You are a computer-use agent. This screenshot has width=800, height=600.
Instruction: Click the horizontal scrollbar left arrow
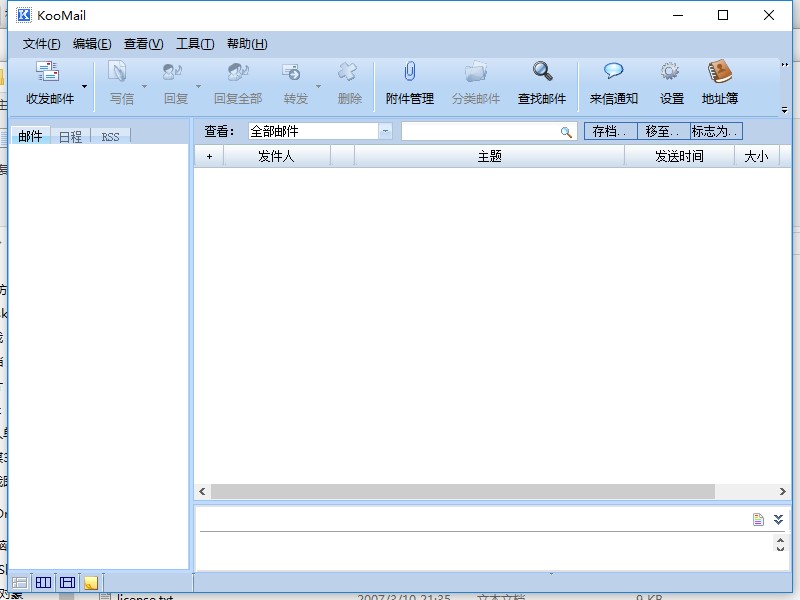[203, 491]
